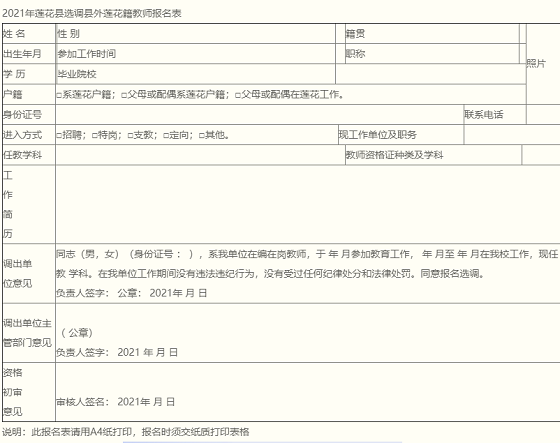Click the 工作简历 large blank area
560x443 pixels.
click(x=308, y=204)
